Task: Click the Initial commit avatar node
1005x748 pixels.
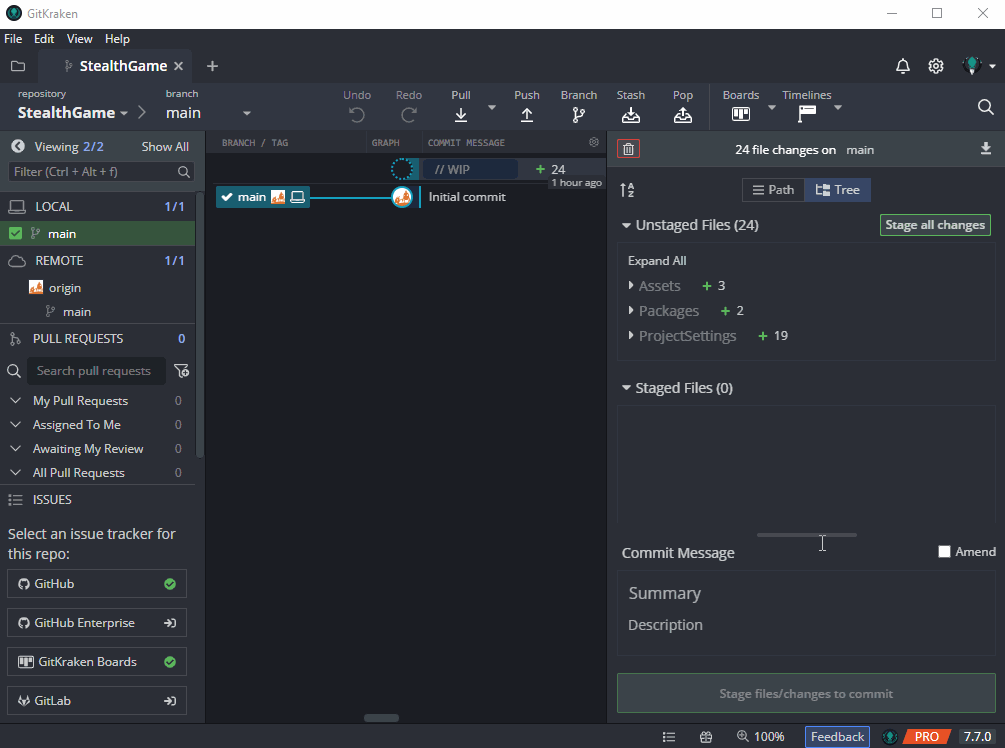Action: pos(402,197)
